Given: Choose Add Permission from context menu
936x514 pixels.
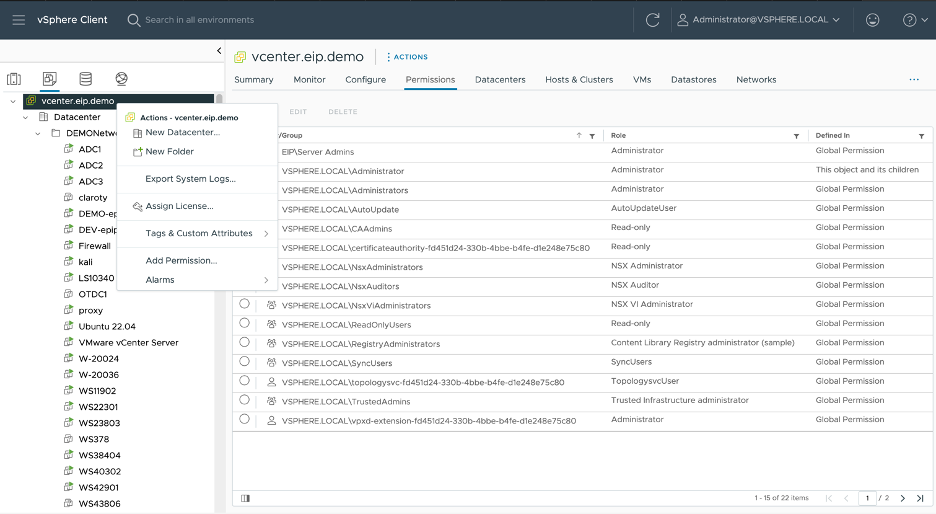Looking at the screenshot, I should pyautogui.click(x=181, y=260).
